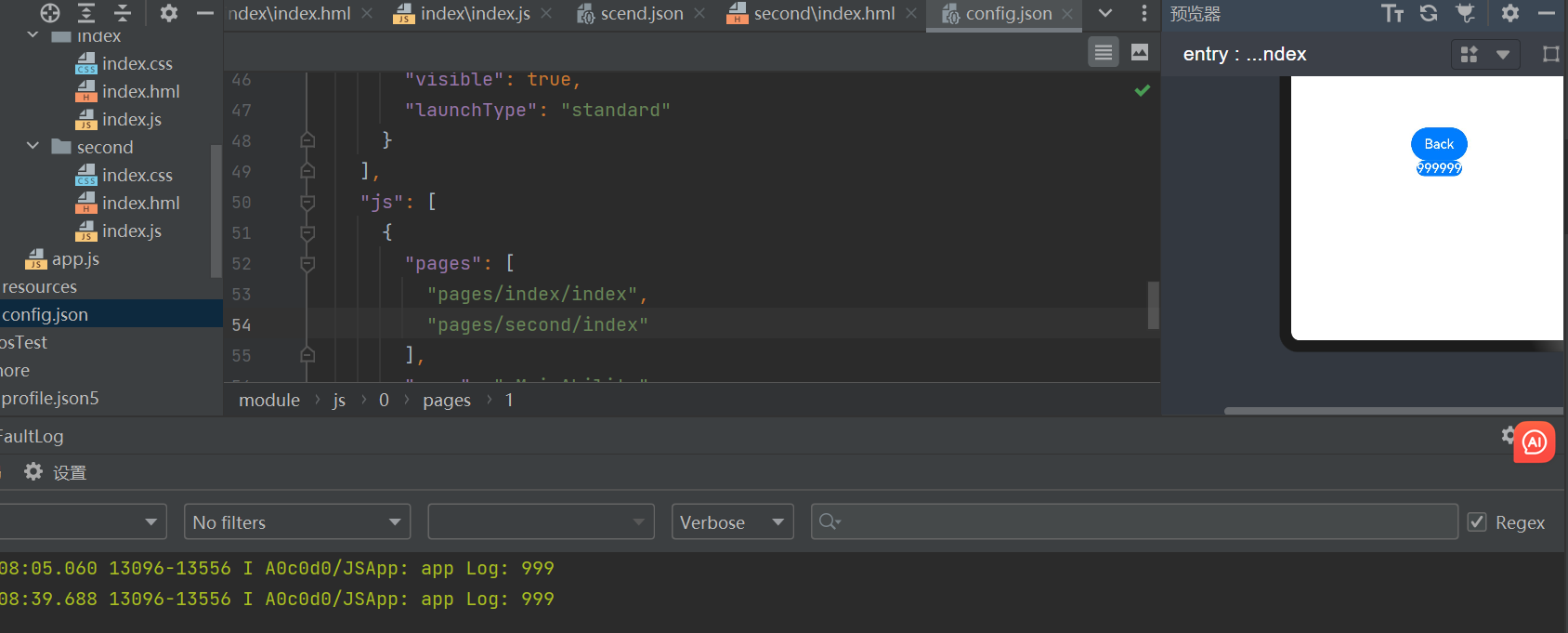The width and height of the screenshot is (1568, 633).
Task: Close the second\index.hml tab
Action: [x=911, y=14]
